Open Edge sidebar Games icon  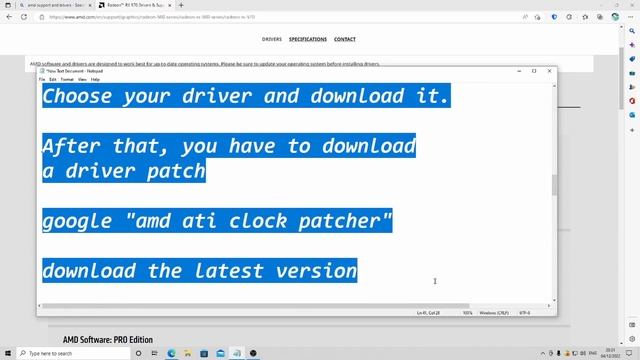tap(632, 87)
